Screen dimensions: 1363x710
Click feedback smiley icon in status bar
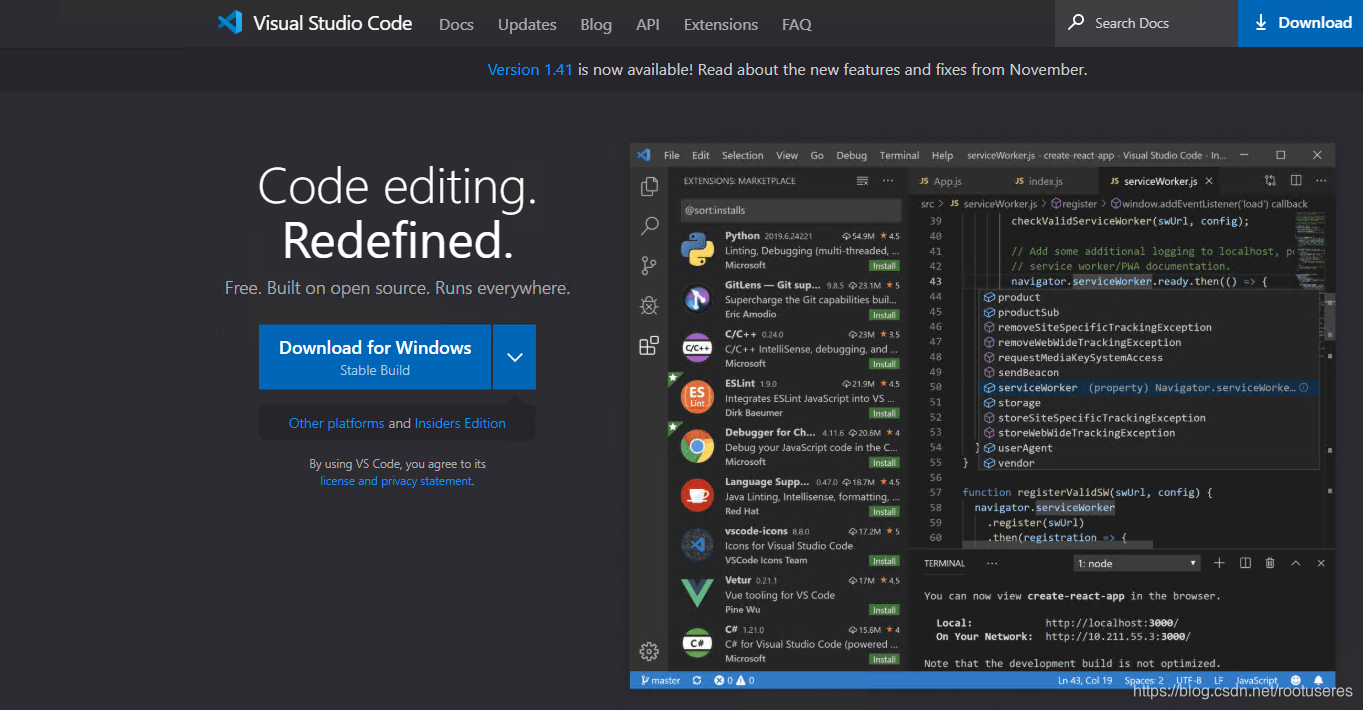[1296, 680]
